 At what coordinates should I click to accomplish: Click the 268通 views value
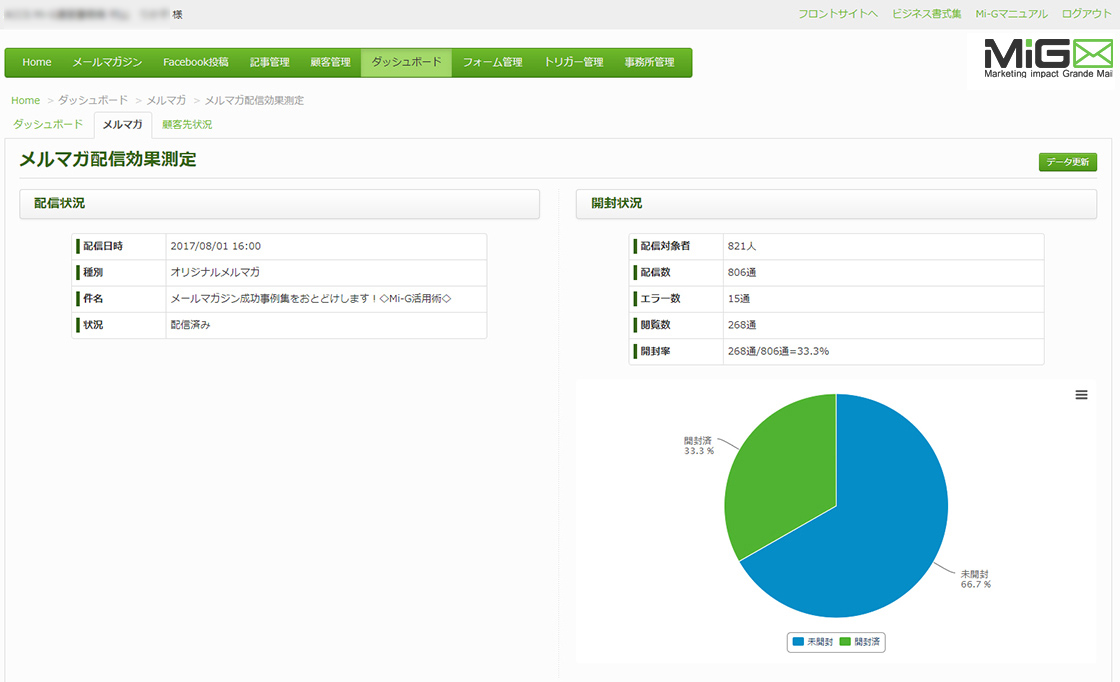click(741, 325)
